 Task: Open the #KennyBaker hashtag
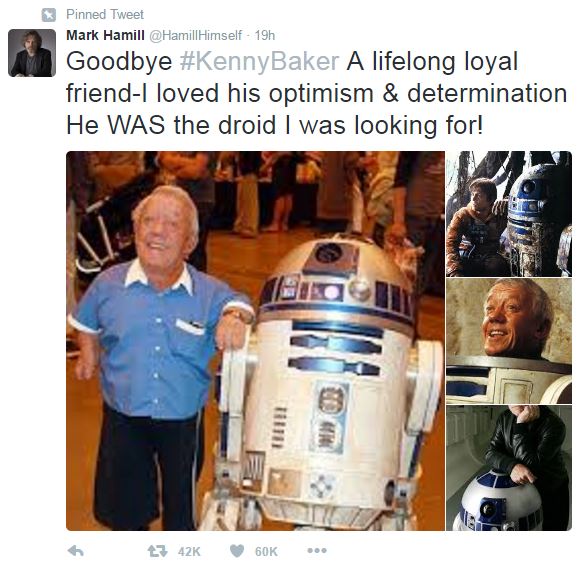(259, 61)
